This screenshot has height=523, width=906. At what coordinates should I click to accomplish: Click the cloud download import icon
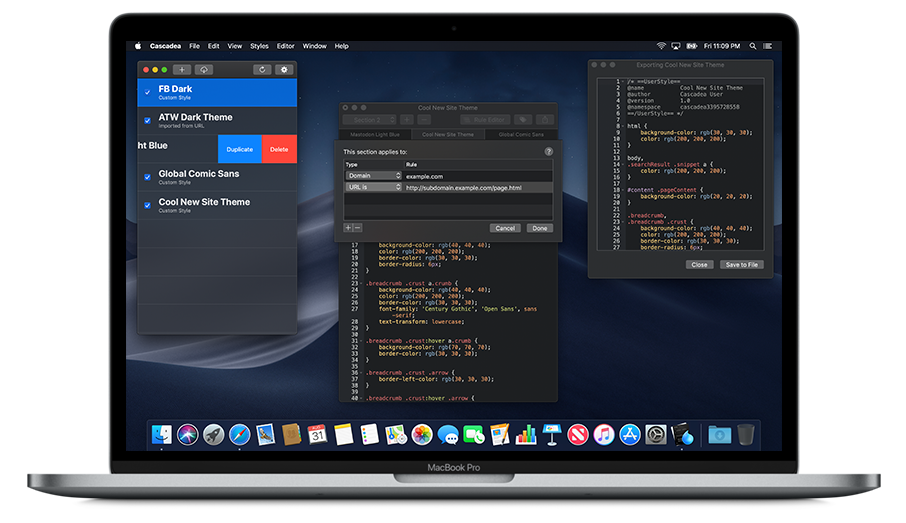[x=204, y=70]
